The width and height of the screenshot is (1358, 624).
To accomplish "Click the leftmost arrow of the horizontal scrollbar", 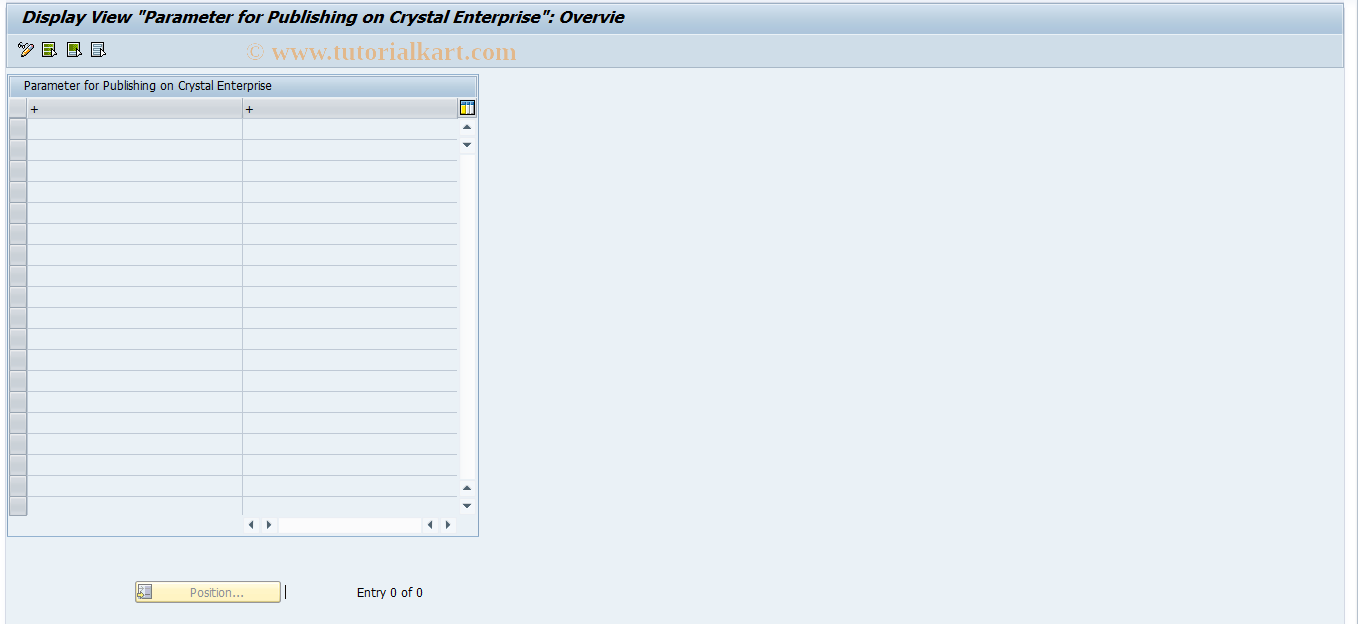I will pyautogui.click(x=251, y=525).
